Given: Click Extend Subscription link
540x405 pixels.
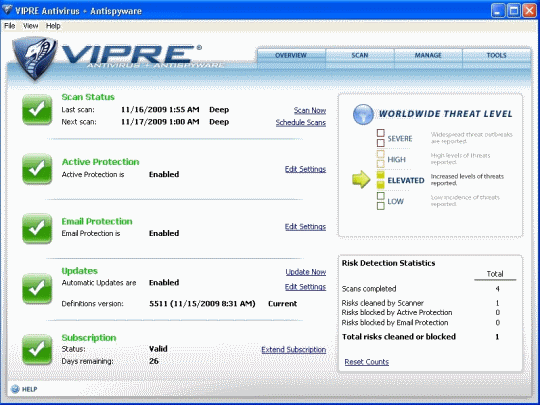Looking at the screenshot, I should click(293, 350).
